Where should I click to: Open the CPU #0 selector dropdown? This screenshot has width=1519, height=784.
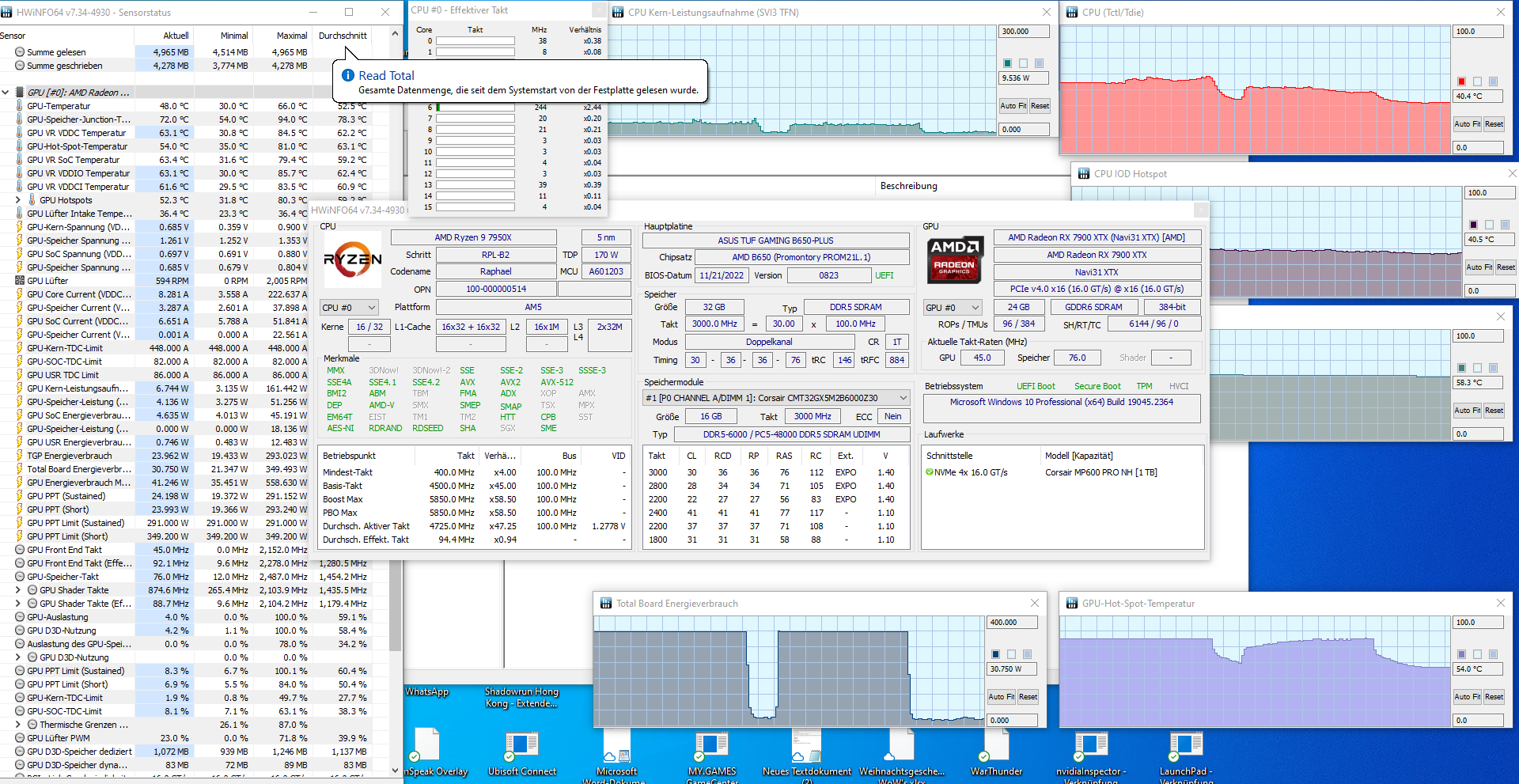[349, 308]
